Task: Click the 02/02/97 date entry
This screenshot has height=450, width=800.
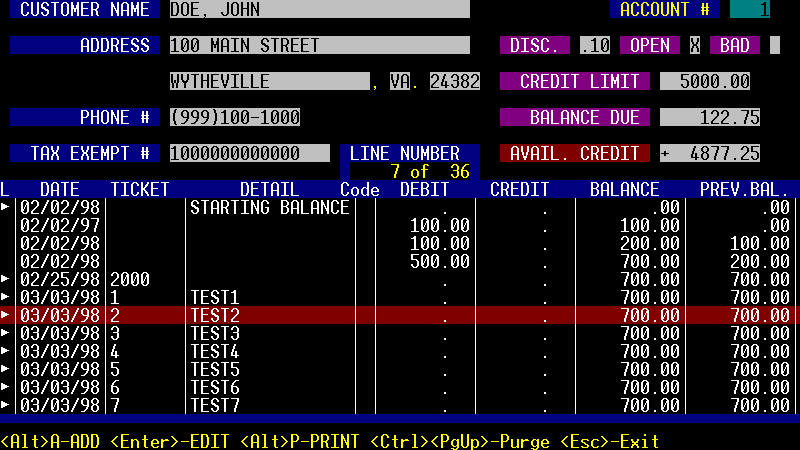Action: click(x=60, y=225)
